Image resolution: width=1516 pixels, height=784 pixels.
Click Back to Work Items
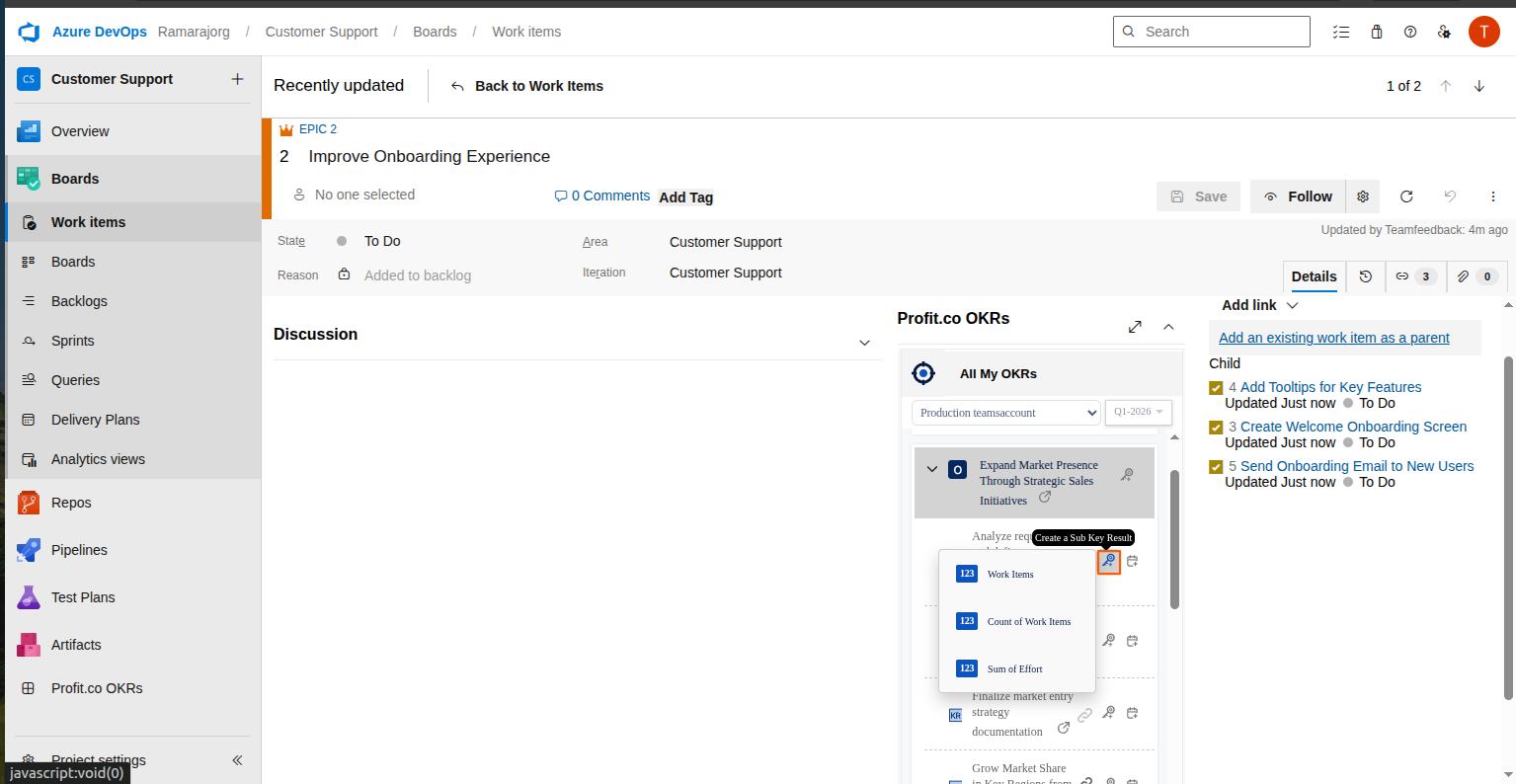[526, 86]
